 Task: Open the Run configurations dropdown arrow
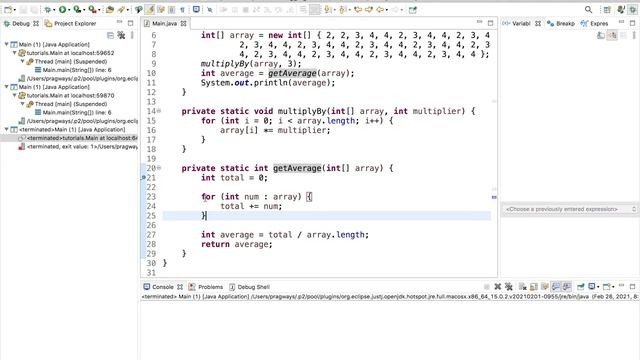tap(69, 10)
